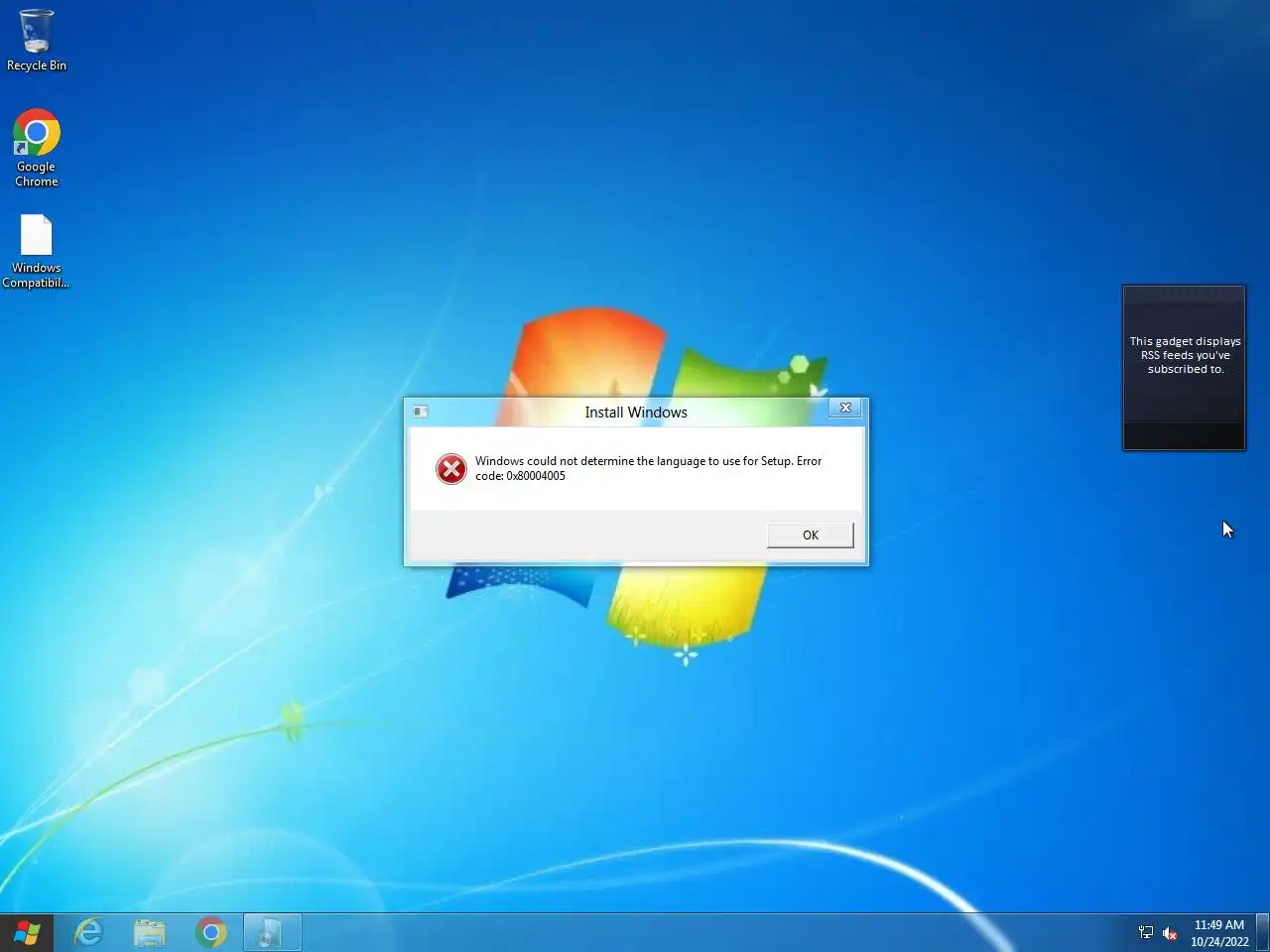Open Windows Explorer from the taskbar
Image resolution: width=1270 pixels, height=952 pixels.
pyautogui.click(x=150, y=933)
